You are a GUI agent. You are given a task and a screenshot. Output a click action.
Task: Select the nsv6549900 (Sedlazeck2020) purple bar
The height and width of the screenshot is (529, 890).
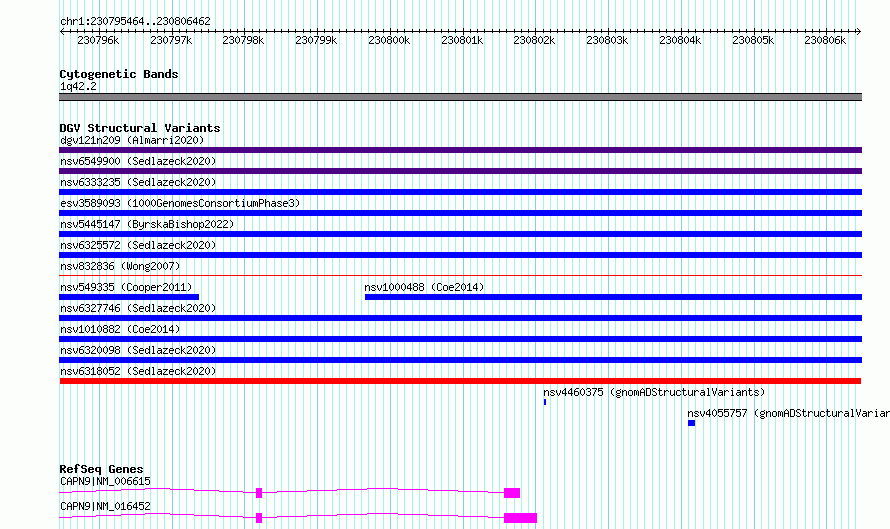tap(460, 171)
